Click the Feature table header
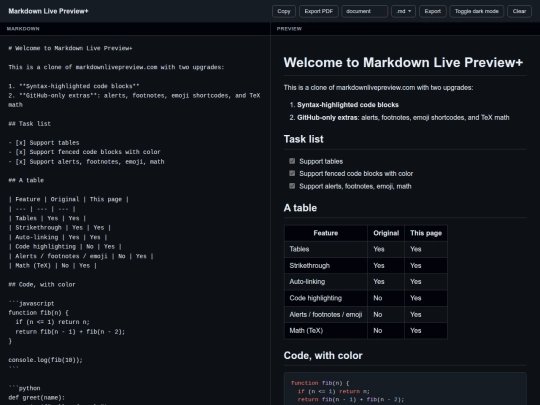The image size is (540, 405). (326, 233)
